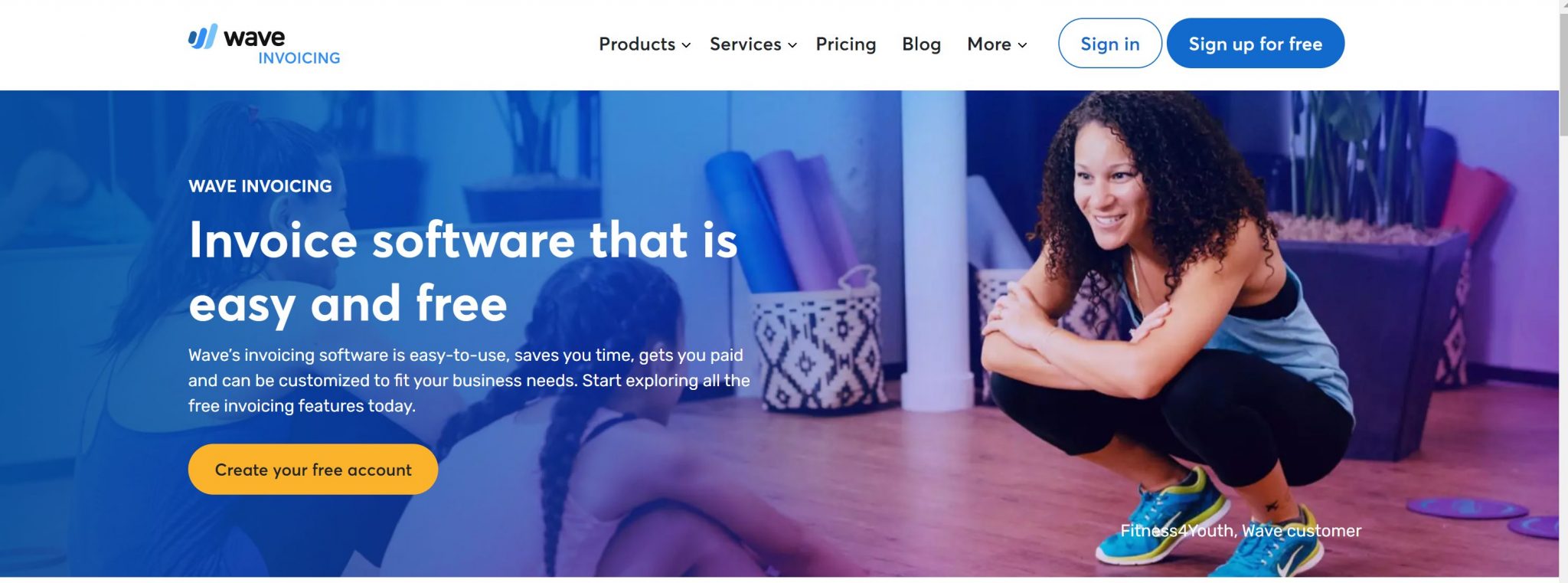Click the Fitness4Youth, Wave customer caption
The image size is (1568, 583).
point(1241,531)
